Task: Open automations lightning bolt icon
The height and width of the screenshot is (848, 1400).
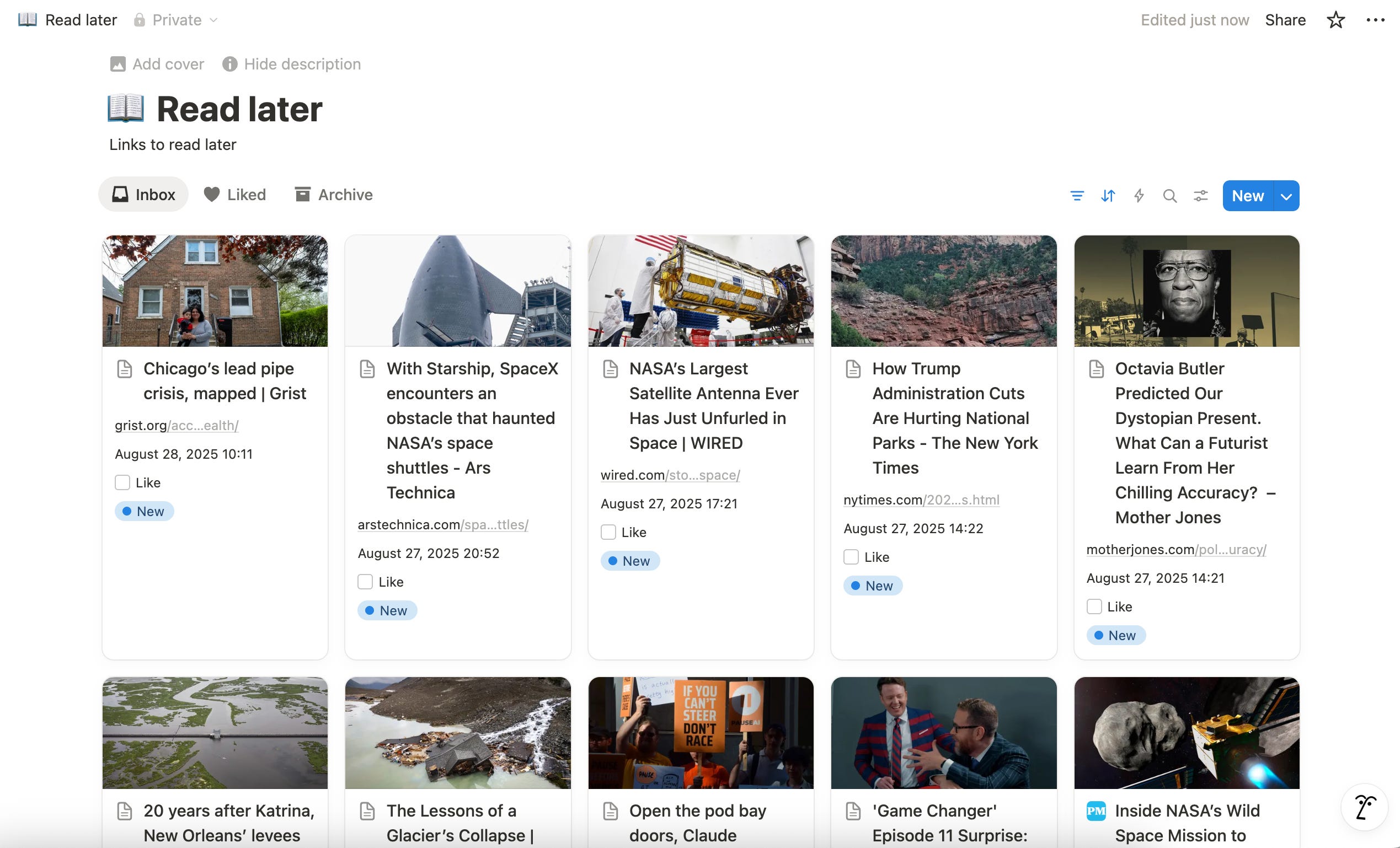Action: pyautogui.click(x=1139, y=196)
